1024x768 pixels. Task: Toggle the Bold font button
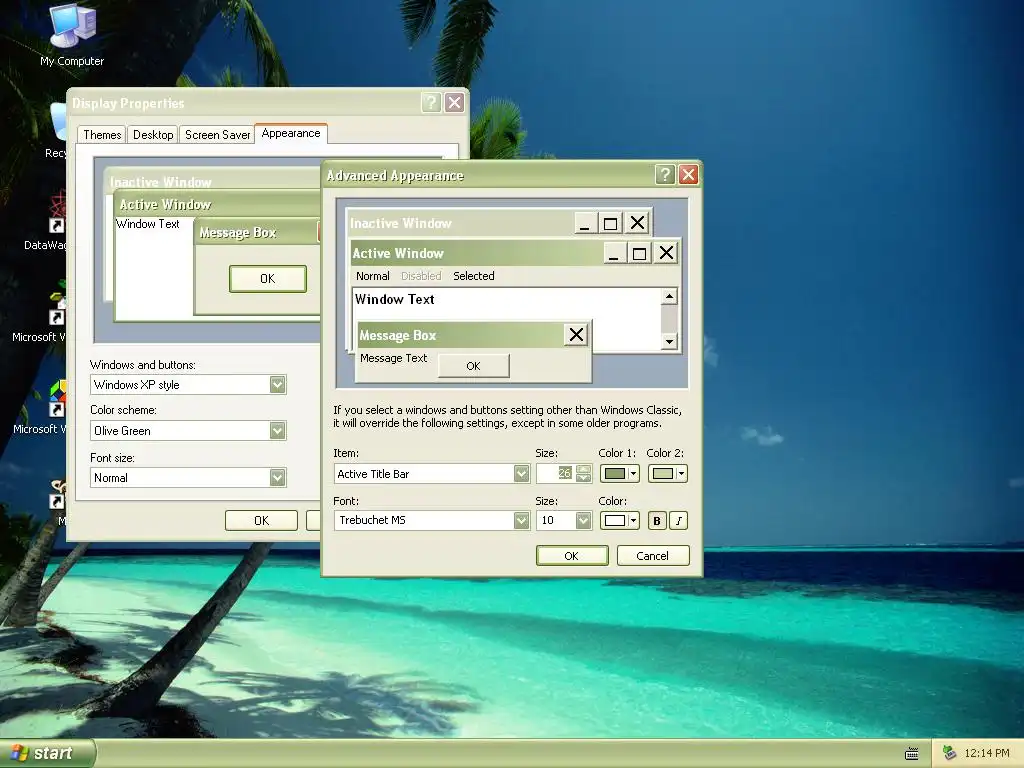[x=657, y=520]
